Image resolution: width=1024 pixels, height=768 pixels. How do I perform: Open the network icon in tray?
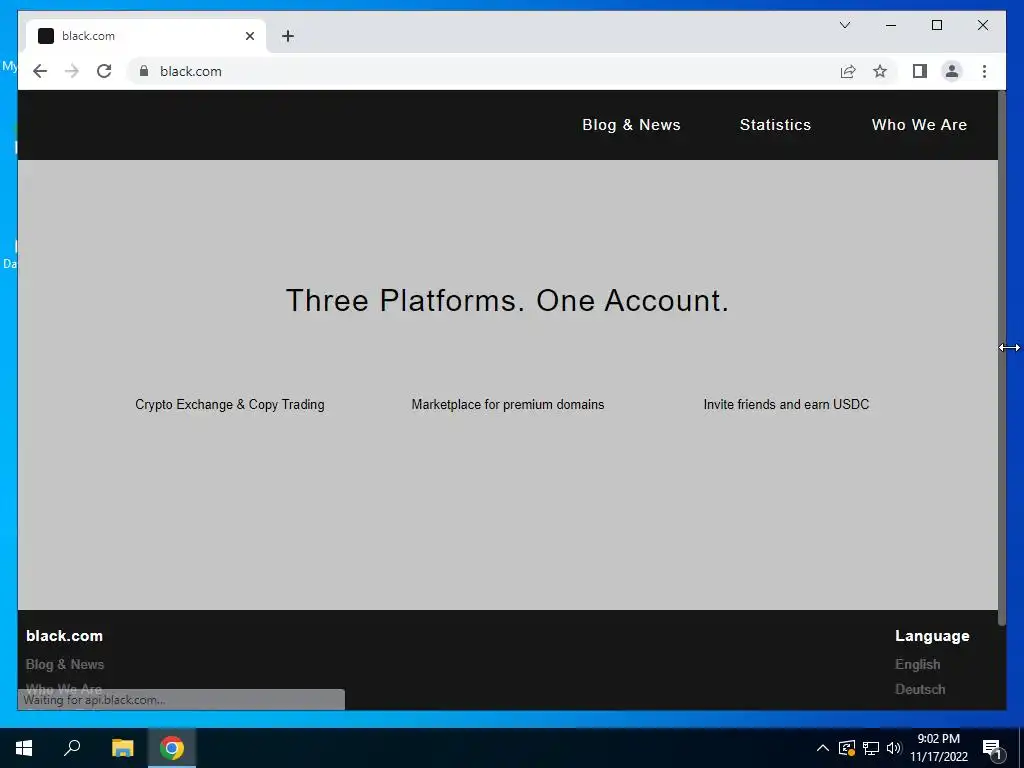click(x=871, y=748)
